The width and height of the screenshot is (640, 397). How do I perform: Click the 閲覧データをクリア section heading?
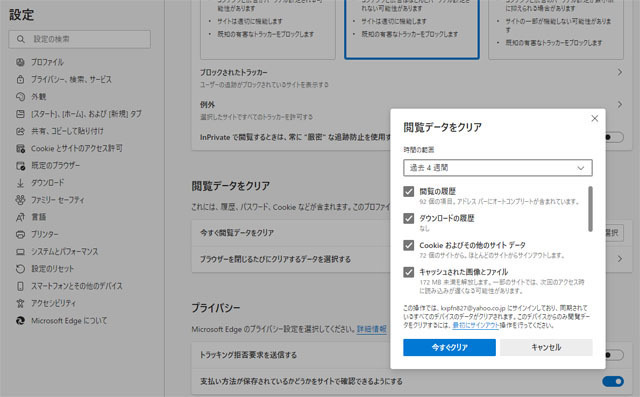tap(231, 186)
